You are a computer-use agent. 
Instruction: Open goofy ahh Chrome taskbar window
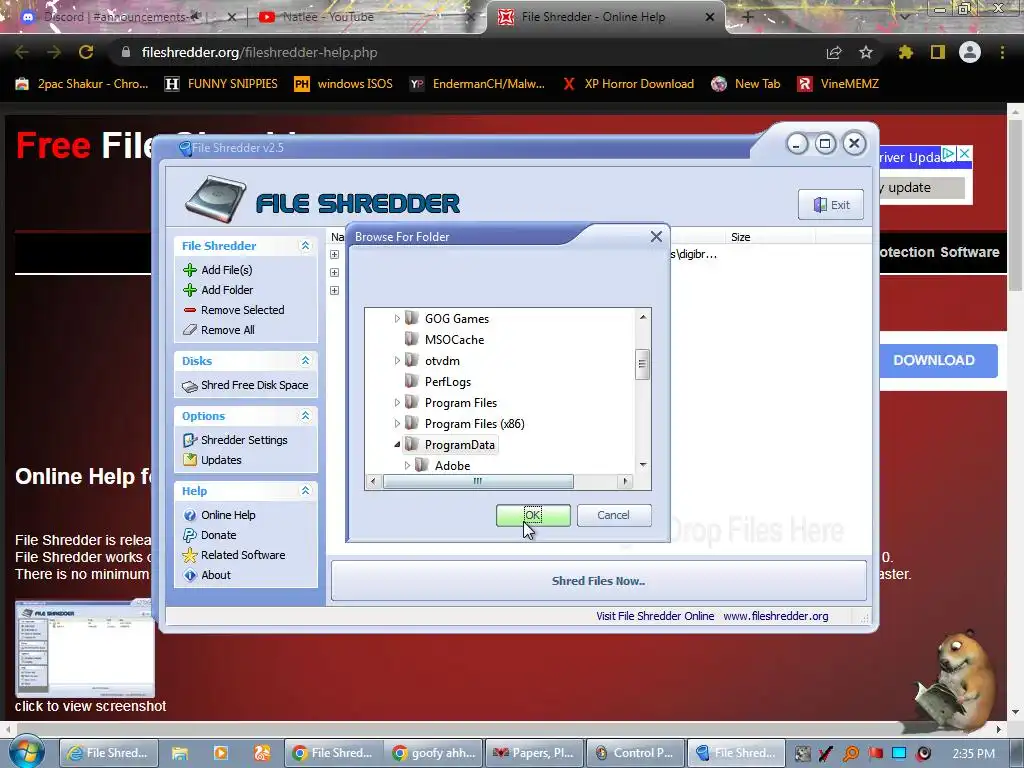coord(434,753)
